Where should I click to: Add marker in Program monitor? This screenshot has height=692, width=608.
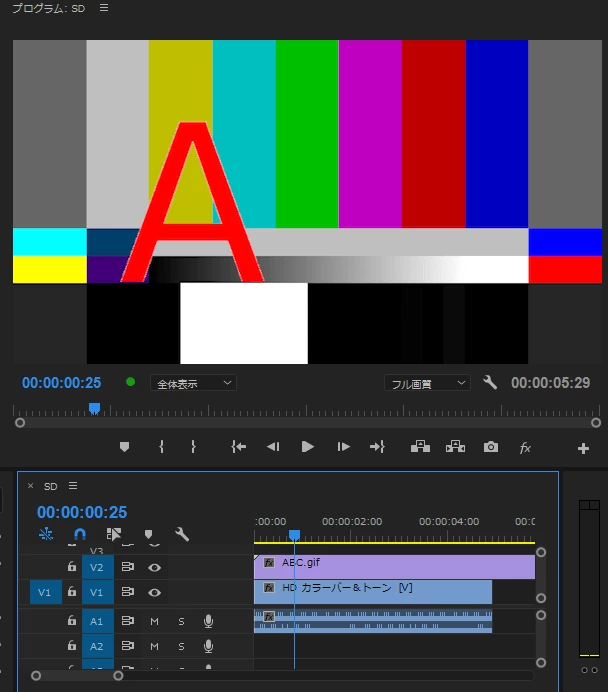click(x=124, y=447)
